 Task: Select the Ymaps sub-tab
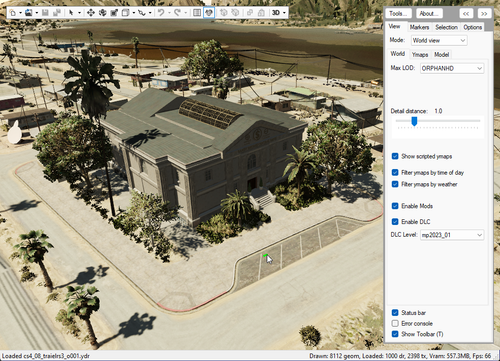[x=420, y=54]
